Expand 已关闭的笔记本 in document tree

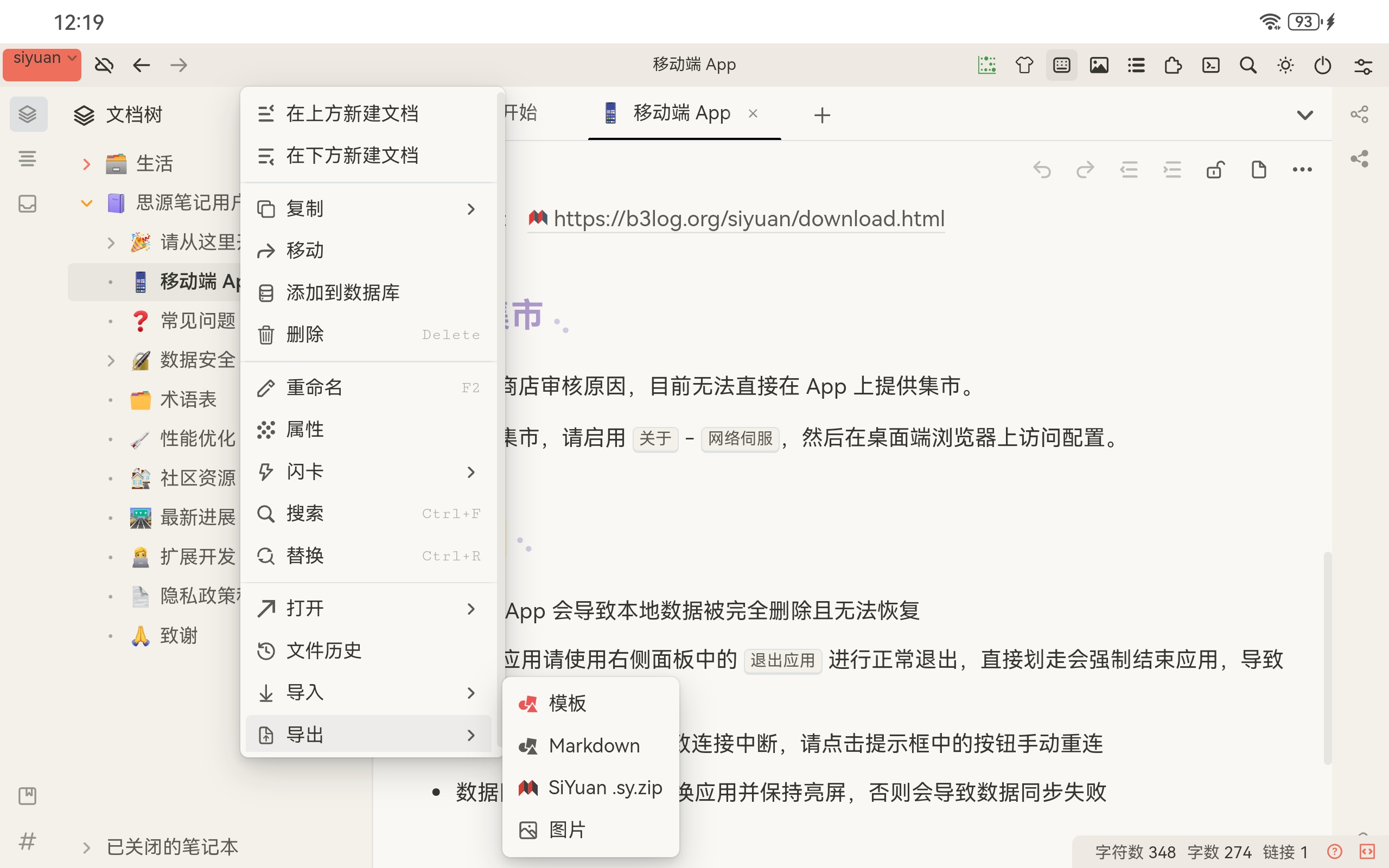pos(87,847)
